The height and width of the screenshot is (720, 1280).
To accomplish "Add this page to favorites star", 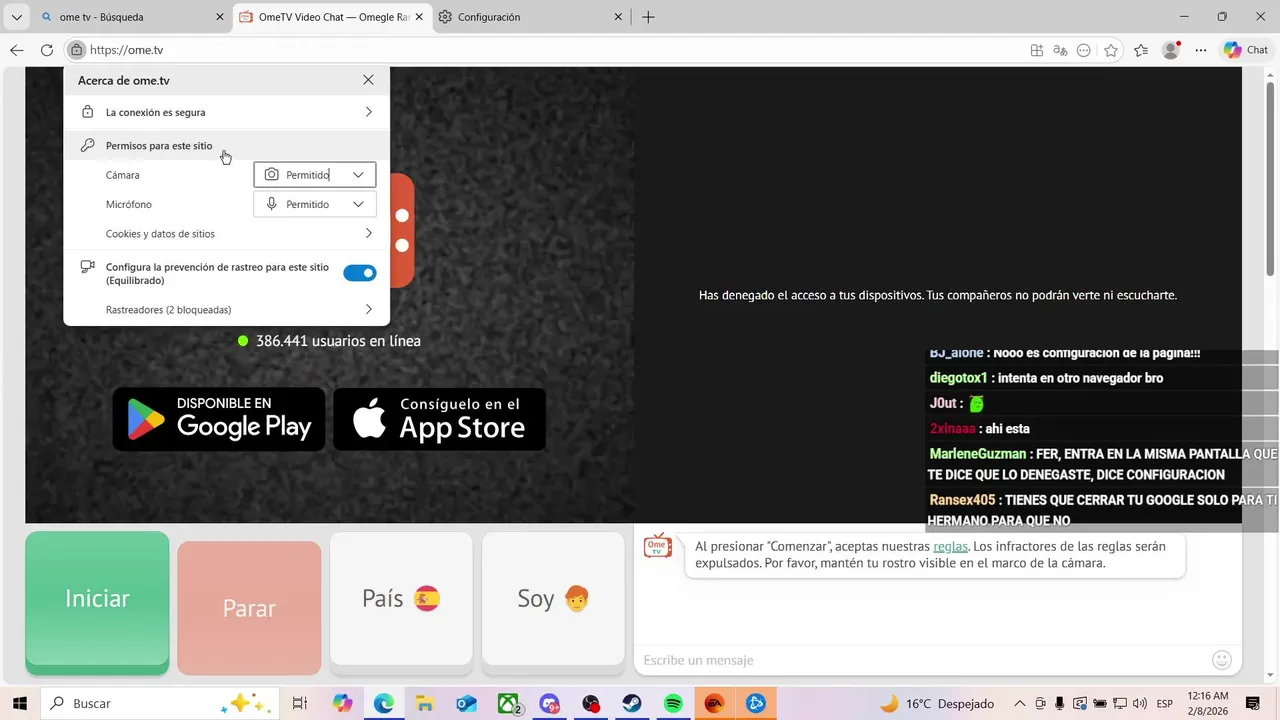I will (1111, 50).
